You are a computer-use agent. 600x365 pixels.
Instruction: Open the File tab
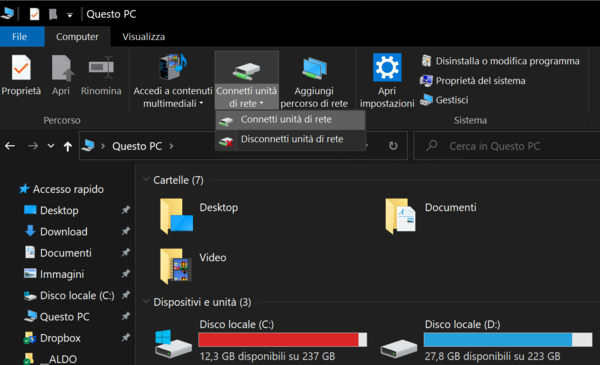[x=20, y=37]
